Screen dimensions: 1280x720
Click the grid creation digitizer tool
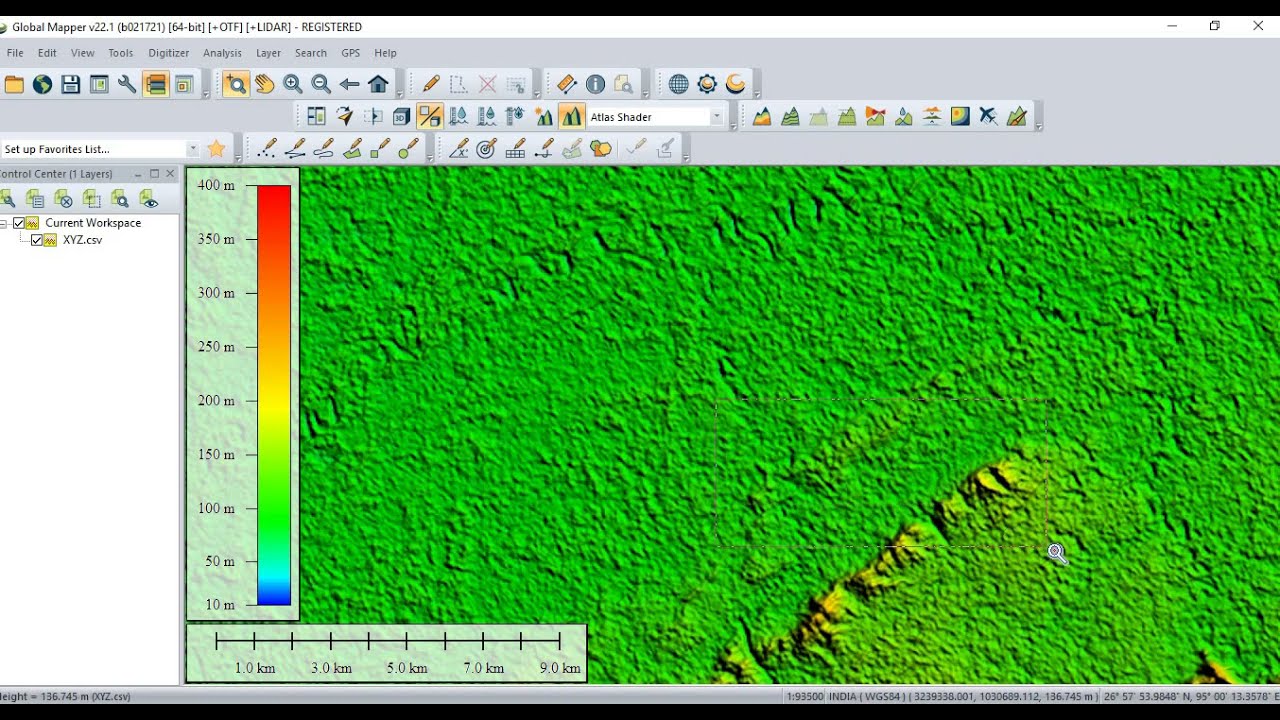(x=515, y=149)
